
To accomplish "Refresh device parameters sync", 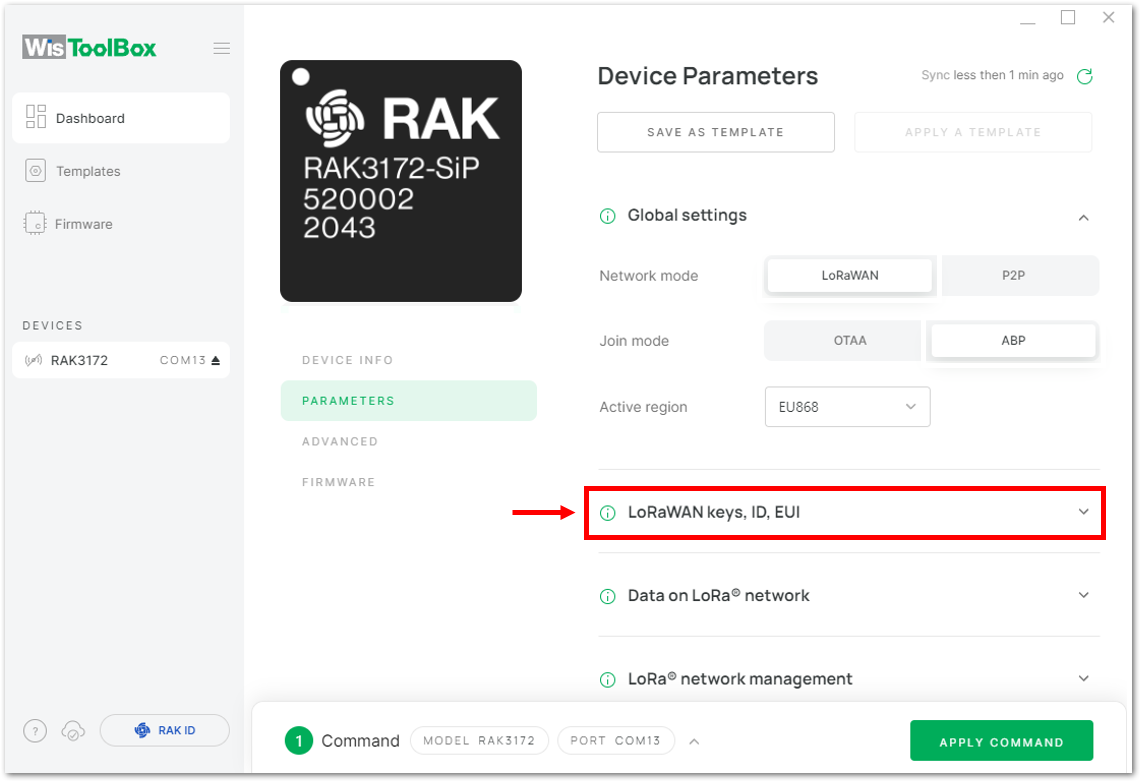I will click(1084, 76).
